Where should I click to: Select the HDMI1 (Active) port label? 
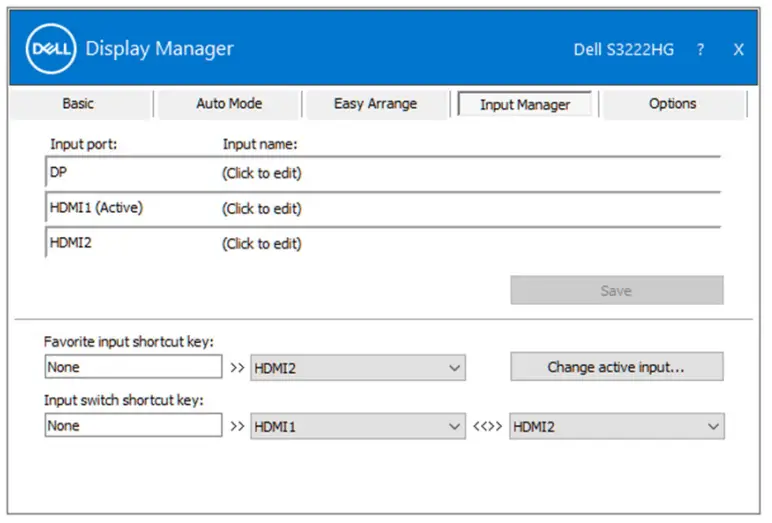pos(96,208)
